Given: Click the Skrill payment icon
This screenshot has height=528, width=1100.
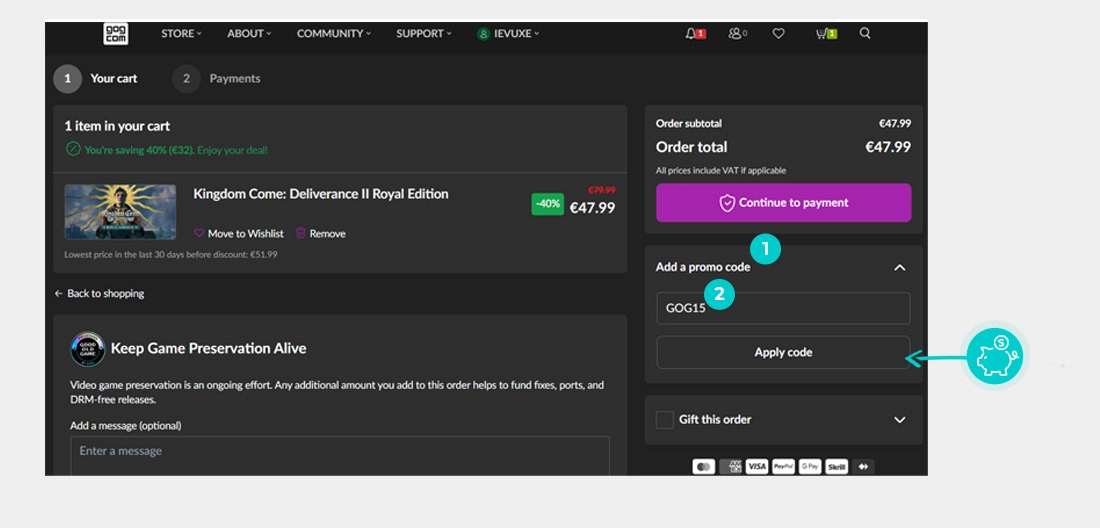Looking at the screenshot, I should click(x=836, y=466).
